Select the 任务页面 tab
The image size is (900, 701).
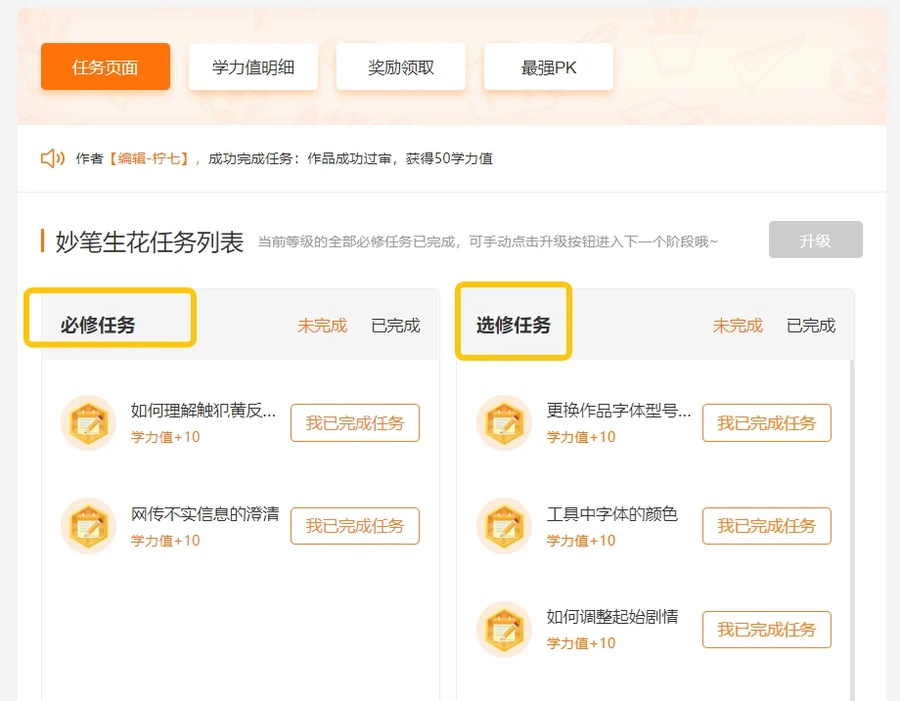click(x=105, y=68)
